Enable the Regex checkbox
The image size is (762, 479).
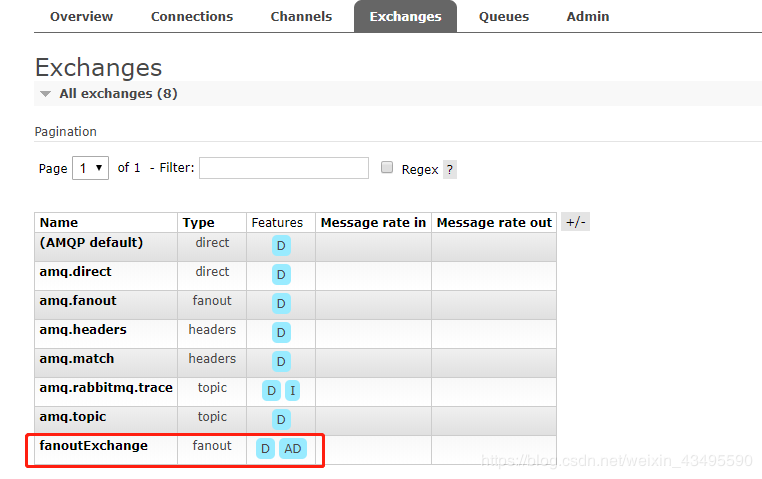387,168
